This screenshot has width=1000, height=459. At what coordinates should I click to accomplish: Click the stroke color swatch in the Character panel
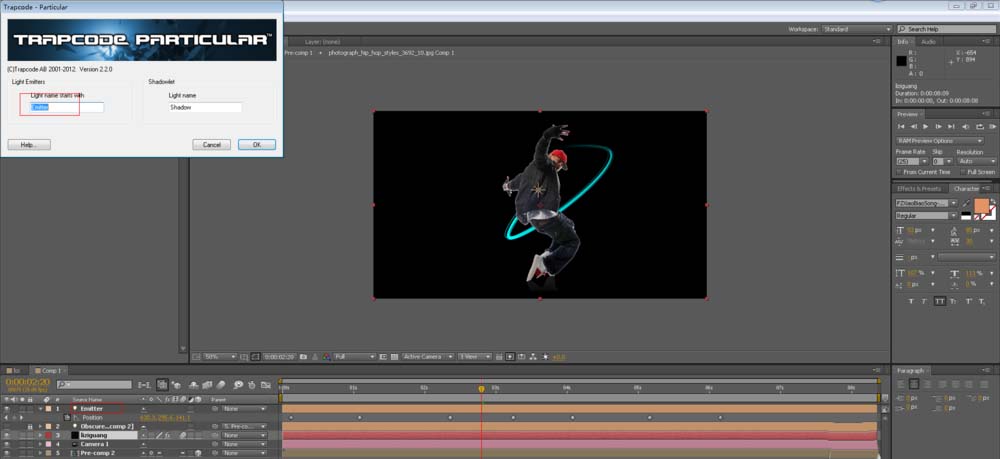(x=993, y=215)
